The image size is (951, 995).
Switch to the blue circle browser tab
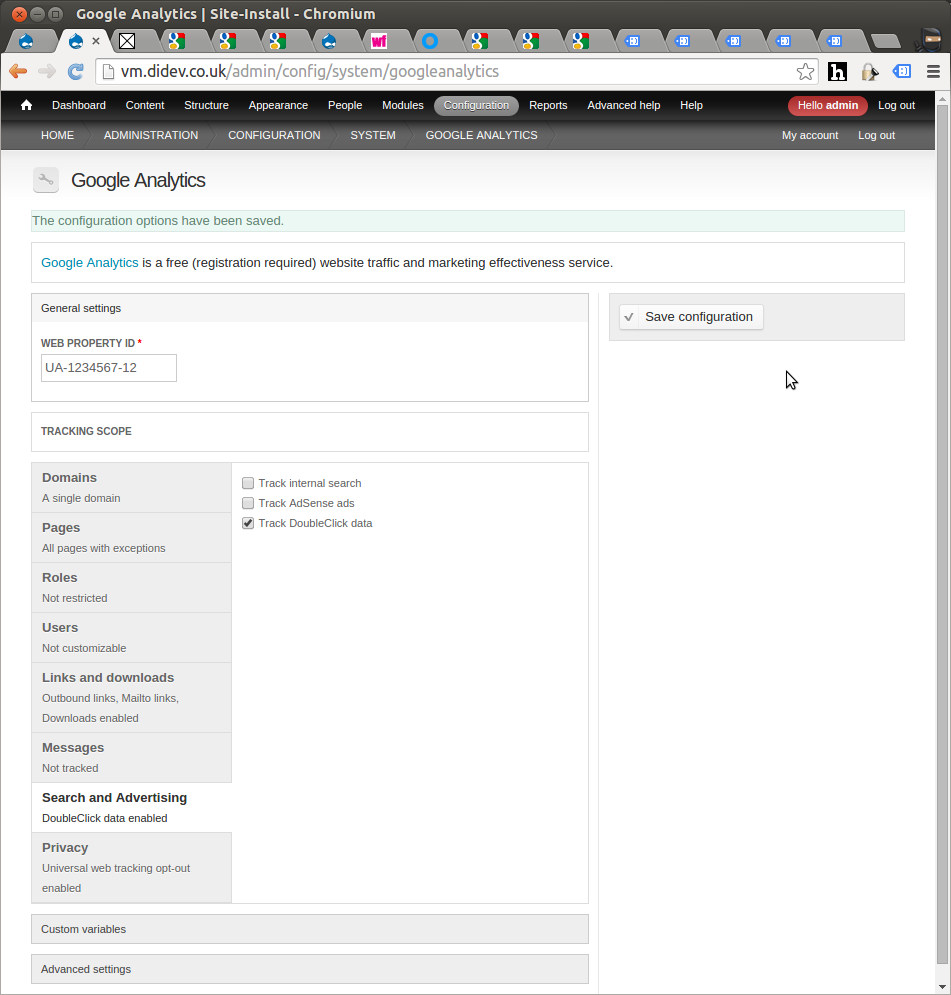[x=430, y=41]
